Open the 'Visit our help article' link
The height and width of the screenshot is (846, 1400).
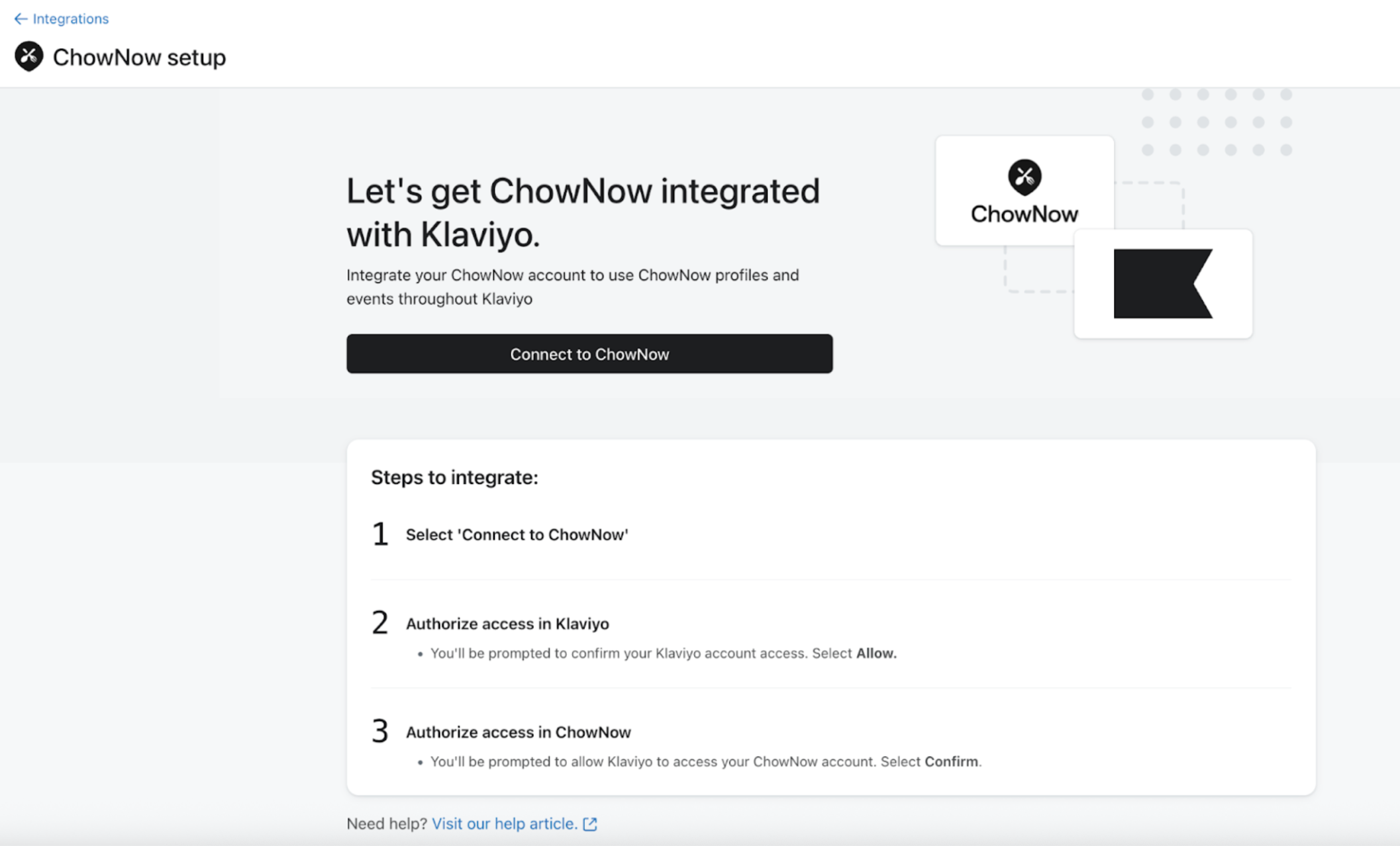click(x=504, y=823)
